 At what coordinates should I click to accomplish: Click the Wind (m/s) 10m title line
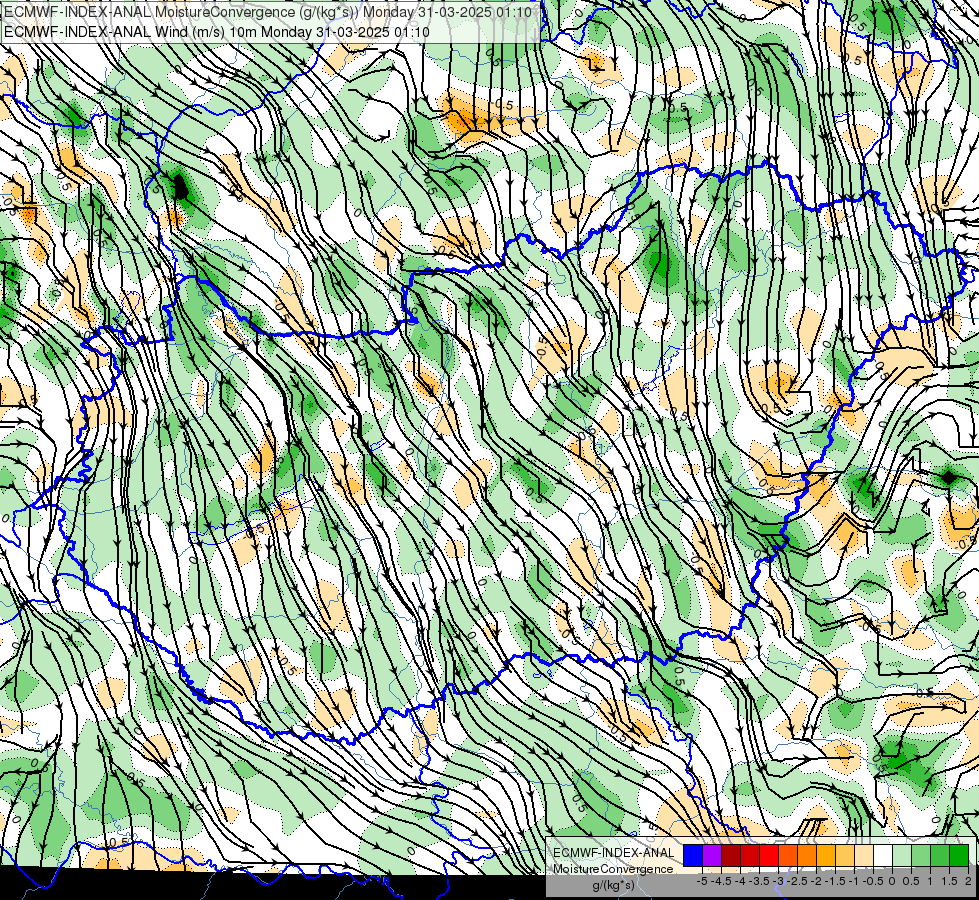click(217, 32)
